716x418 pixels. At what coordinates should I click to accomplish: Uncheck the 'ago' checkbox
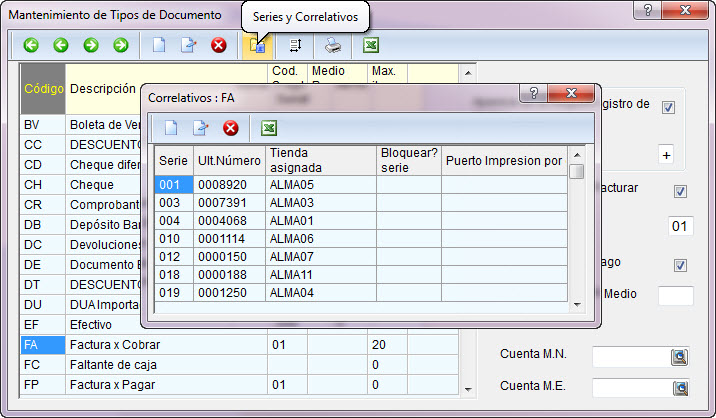681,265
